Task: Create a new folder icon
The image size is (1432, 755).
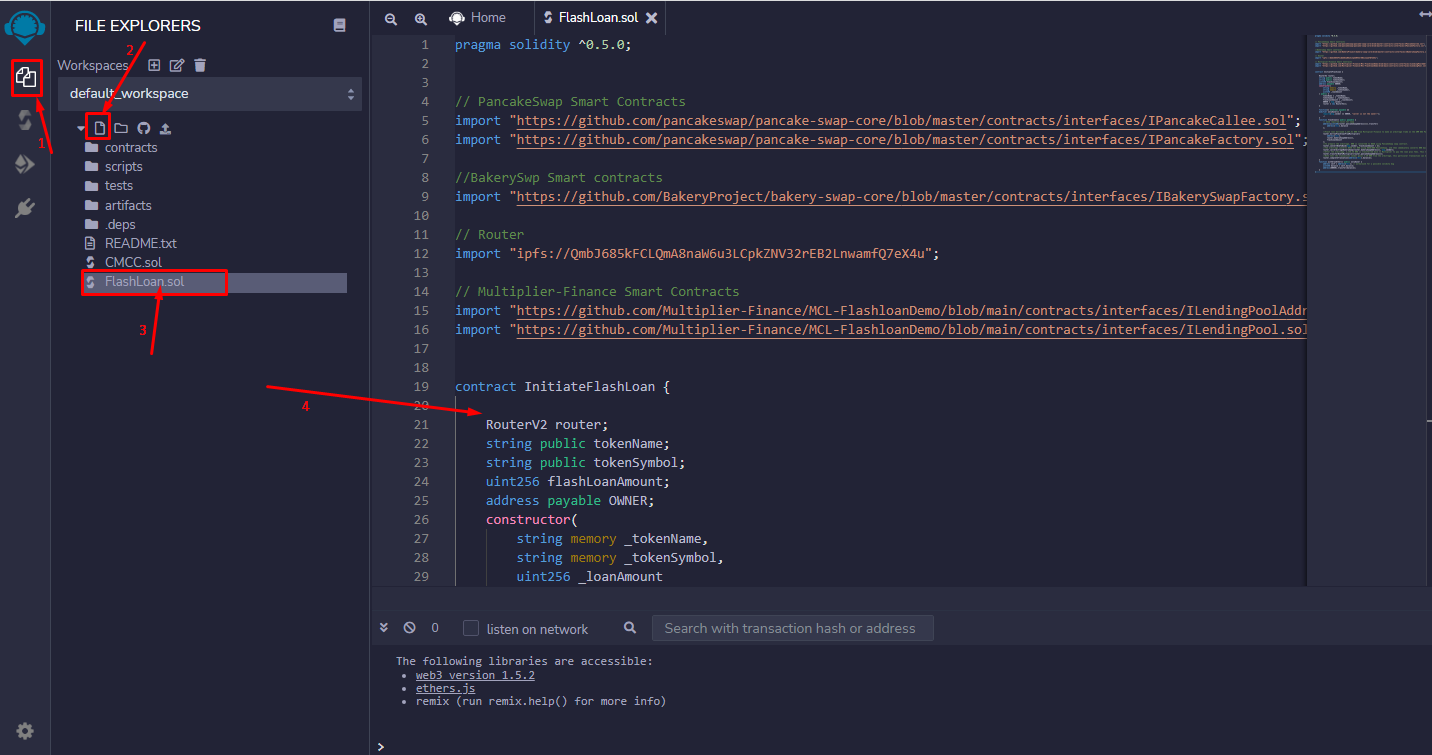Action: pos(121,128)
